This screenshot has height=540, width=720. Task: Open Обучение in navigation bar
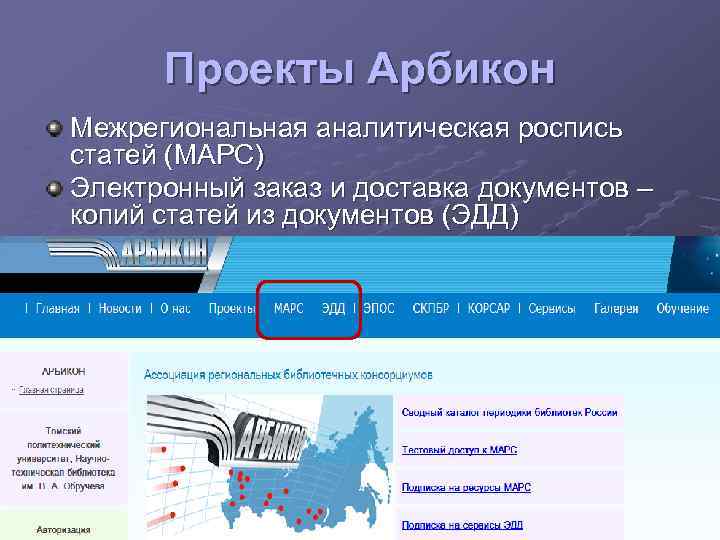tap(682, 309)
